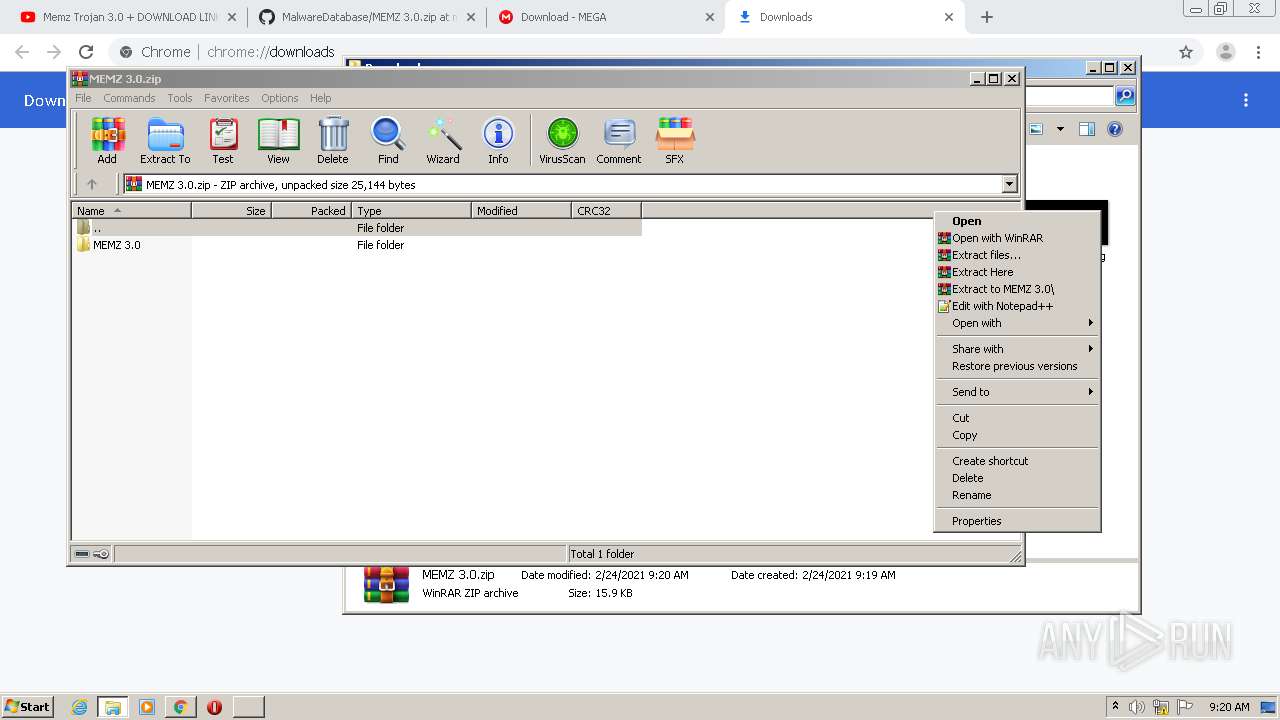Viewport: 1280px width, 720px height.
Task: Choose Restore previous versions
Action: 1017,366
